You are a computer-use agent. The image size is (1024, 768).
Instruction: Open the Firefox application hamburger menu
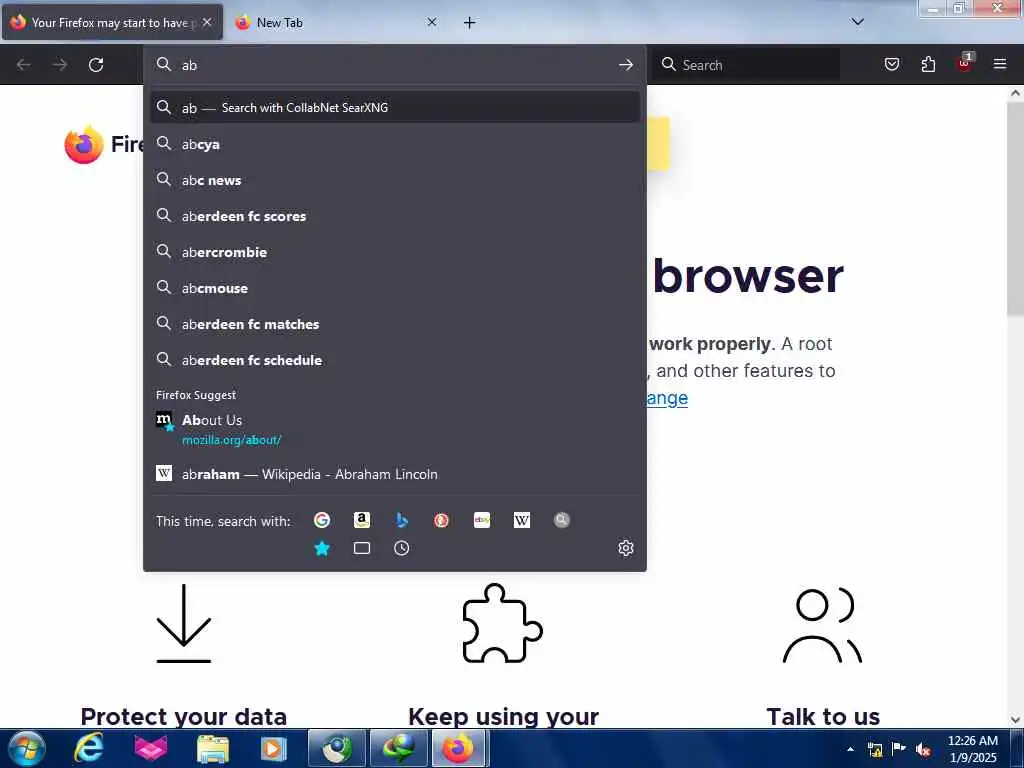1000,65
